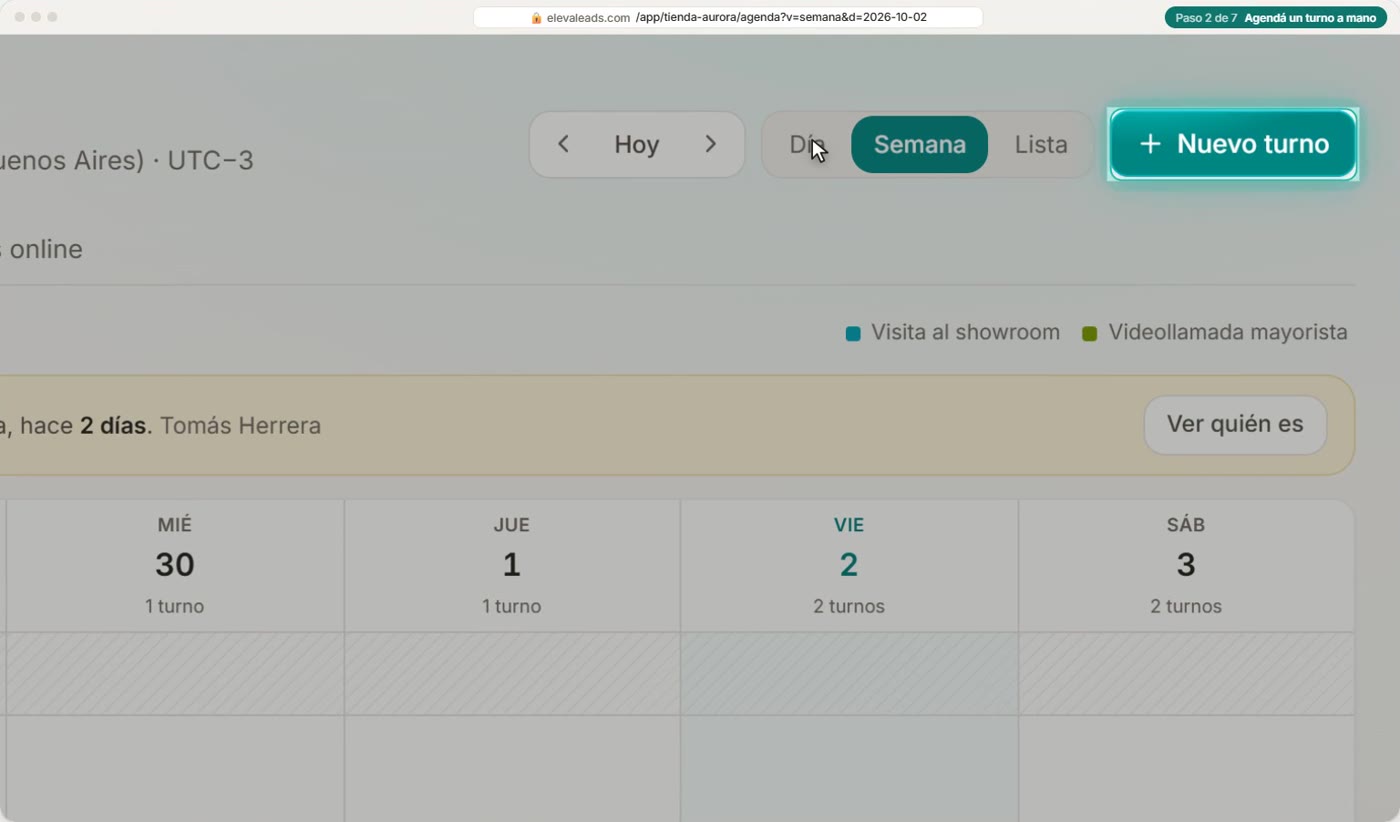
Task: Switch to the Día view
Action: 807,144
